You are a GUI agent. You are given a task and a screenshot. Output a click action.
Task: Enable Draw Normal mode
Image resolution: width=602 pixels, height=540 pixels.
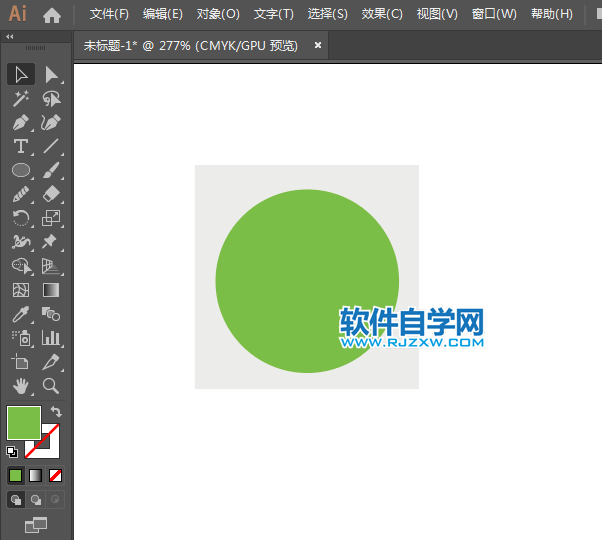pos(16,500)
